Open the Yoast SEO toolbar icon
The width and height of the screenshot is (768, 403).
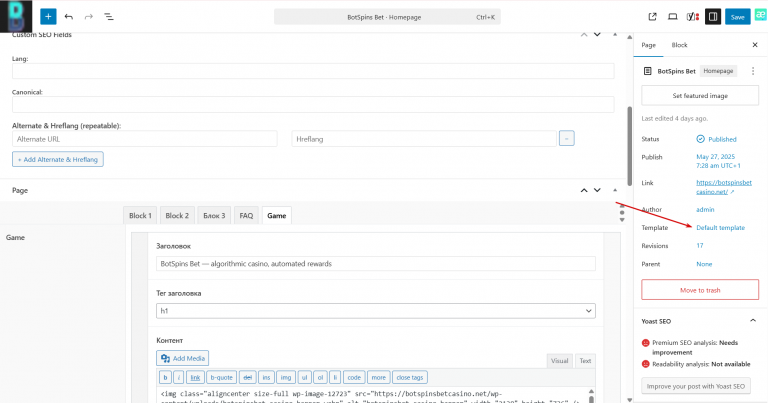click(x=693, y=17)
